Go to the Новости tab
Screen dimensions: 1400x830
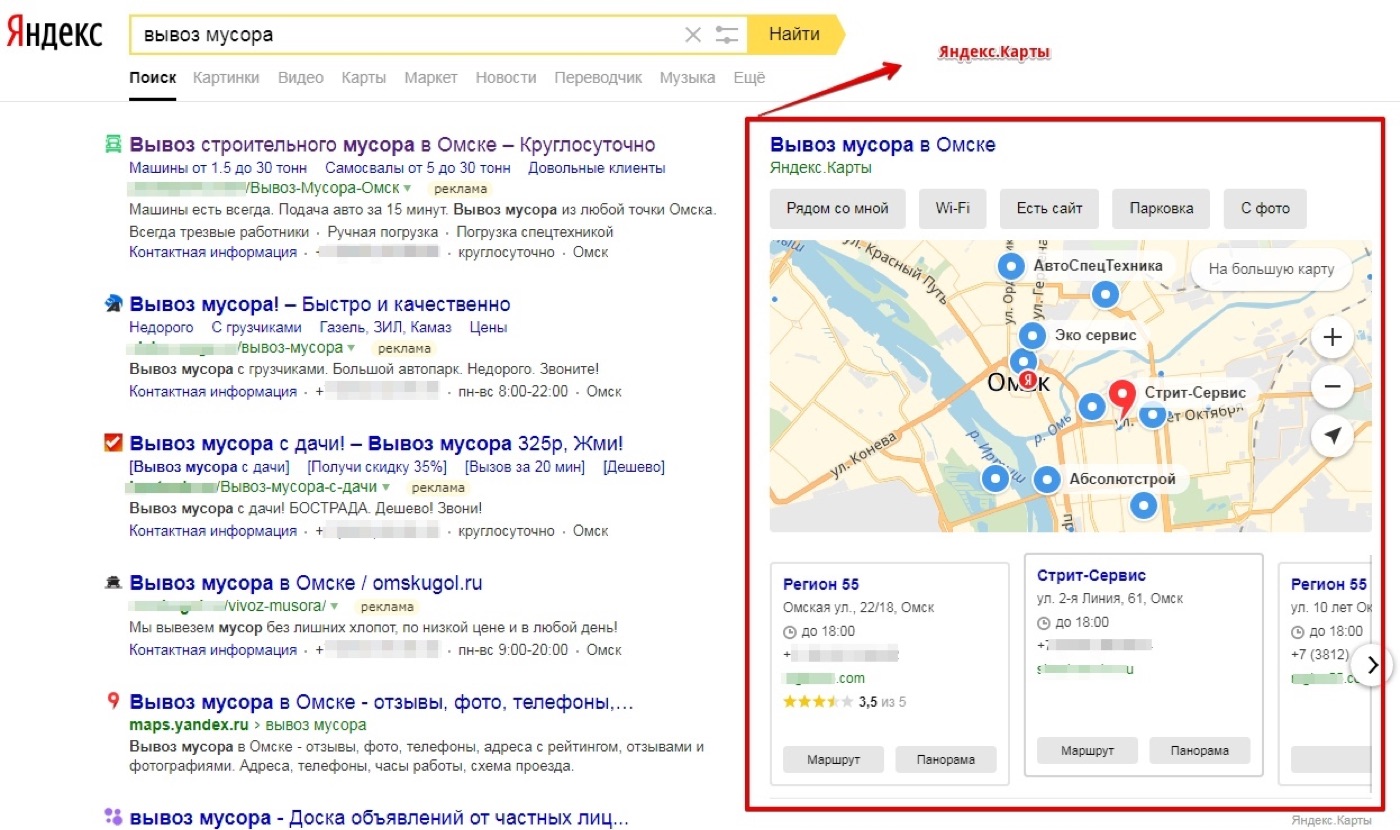coord(506,77)
